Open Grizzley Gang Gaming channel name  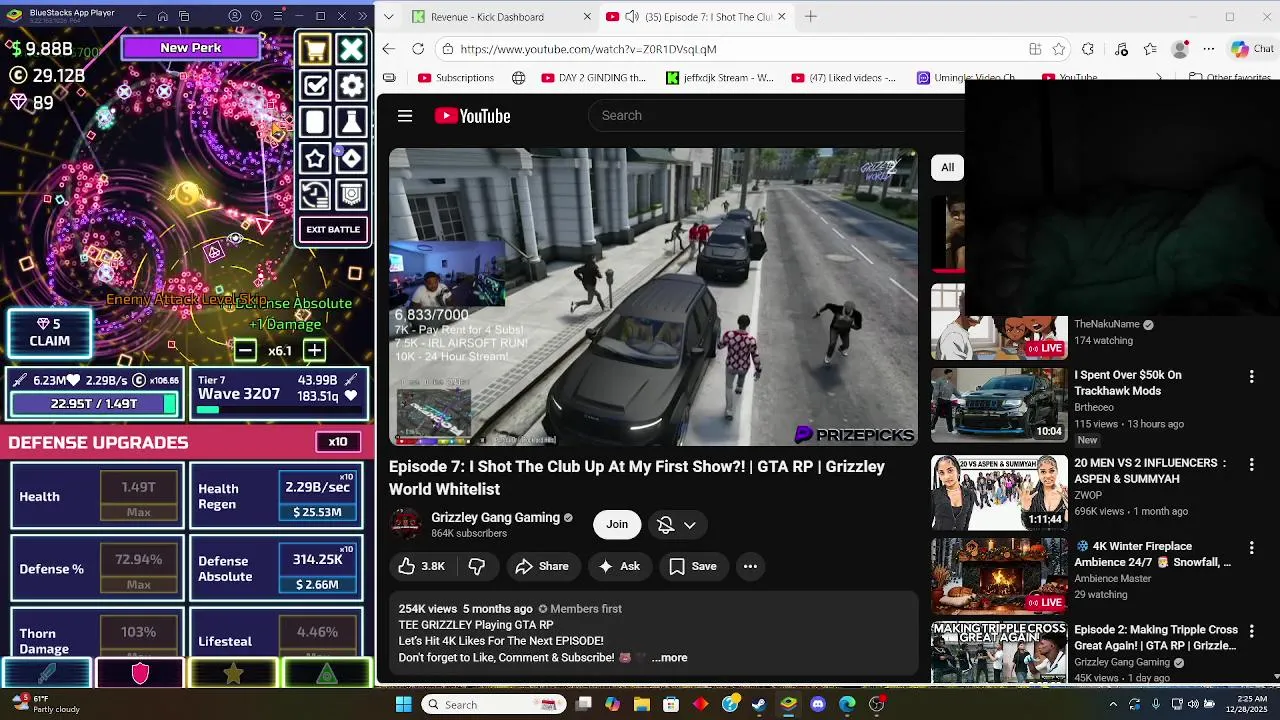click(495, 517)
